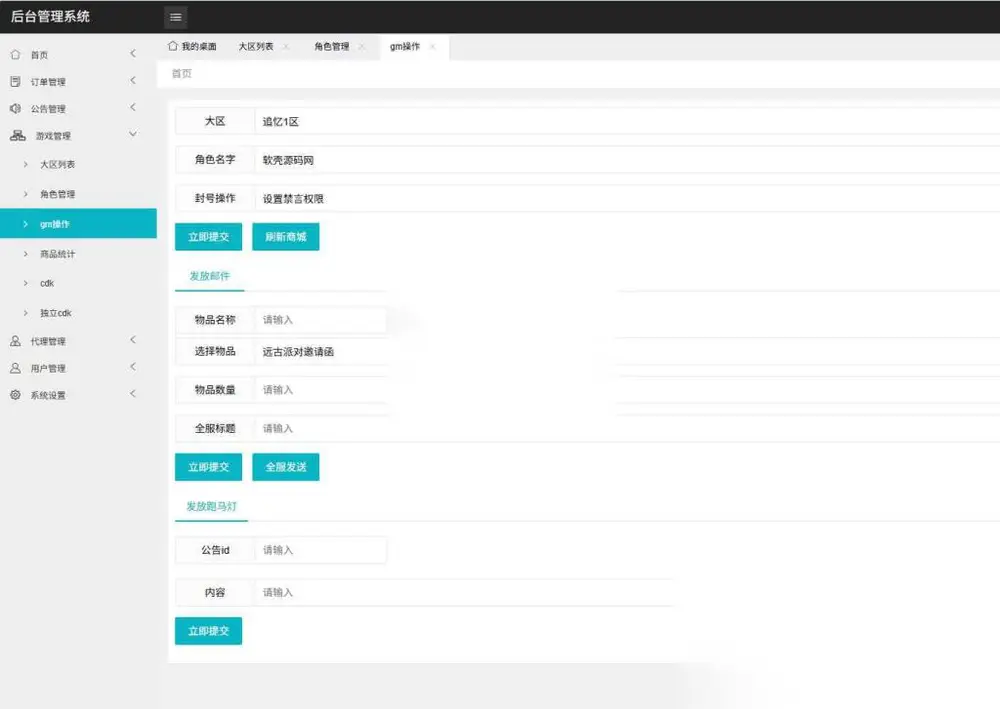This screenshot has width=1000, height=709.
Task: Collapse the 游戏管理 menu chevron
Action: pos(133,134)
